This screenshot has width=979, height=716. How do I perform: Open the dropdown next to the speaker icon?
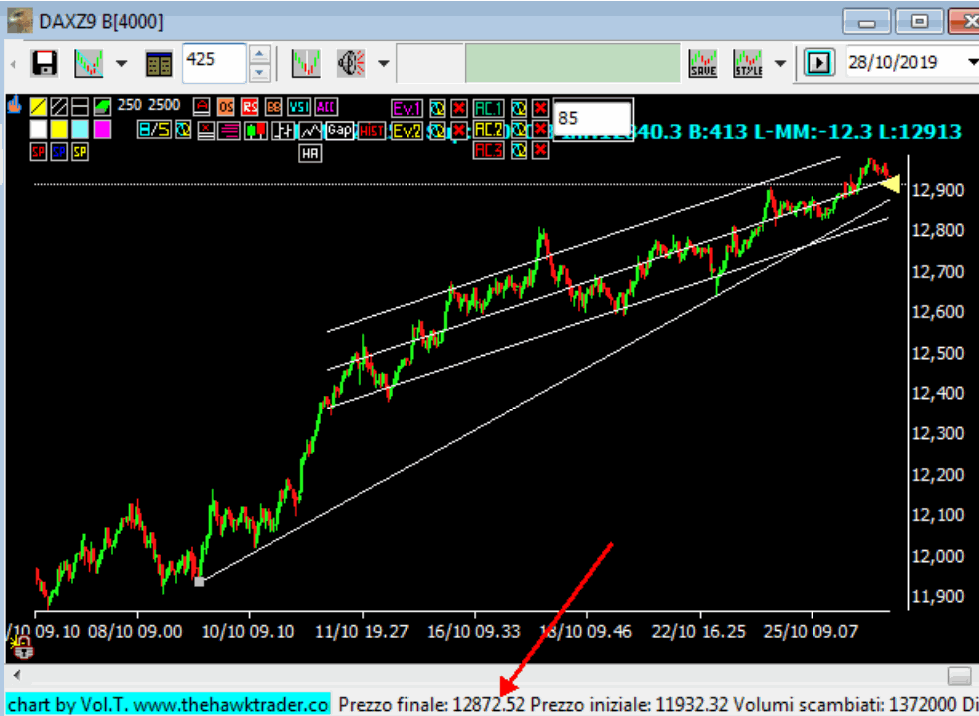click(x=384, y=63)
